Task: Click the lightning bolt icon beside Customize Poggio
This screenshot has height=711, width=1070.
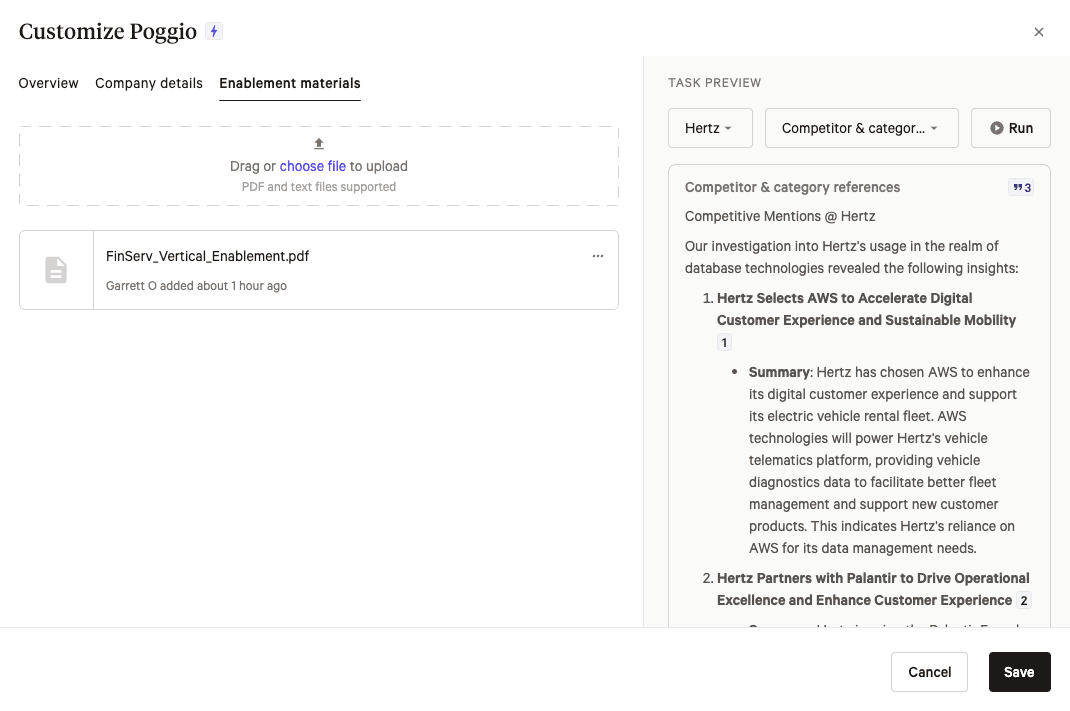Action: pos(214,31)
